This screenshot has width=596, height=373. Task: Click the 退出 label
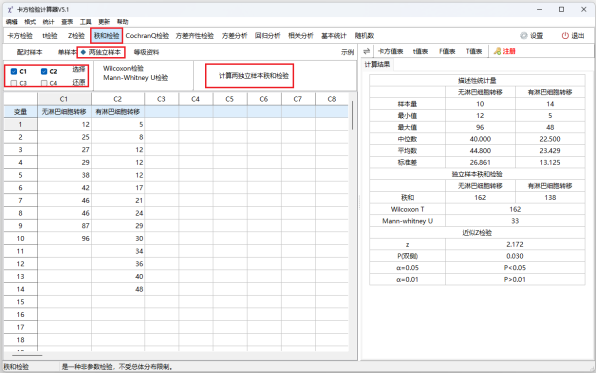coord(578,36)
